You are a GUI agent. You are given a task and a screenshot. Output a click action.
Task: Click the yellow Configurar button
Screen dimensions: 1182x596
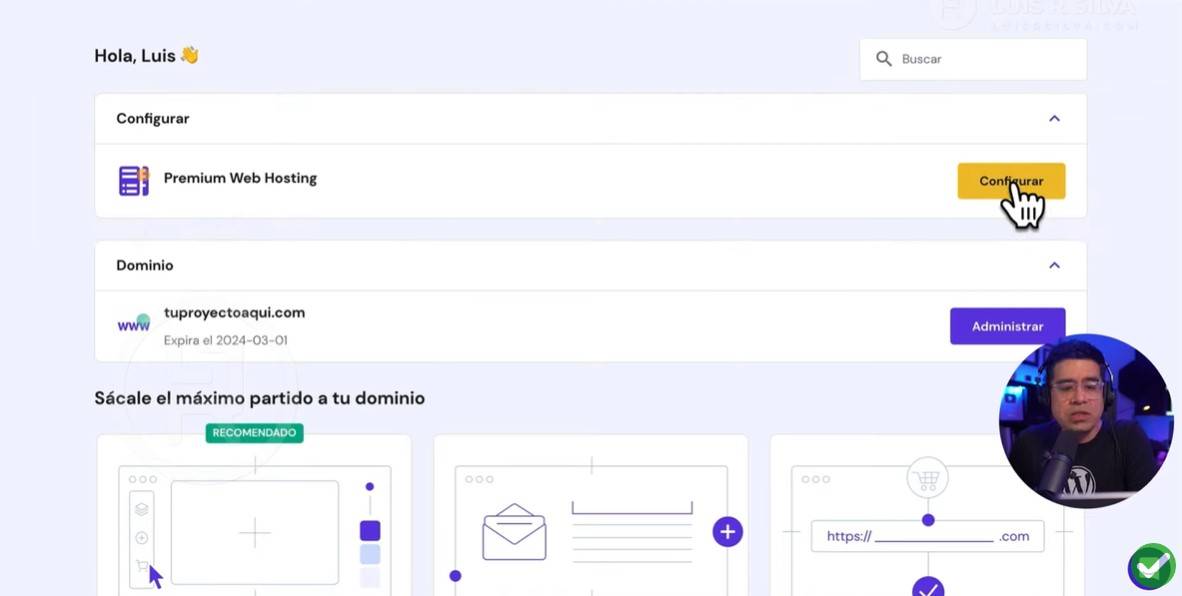click(x=1011, y=181)
